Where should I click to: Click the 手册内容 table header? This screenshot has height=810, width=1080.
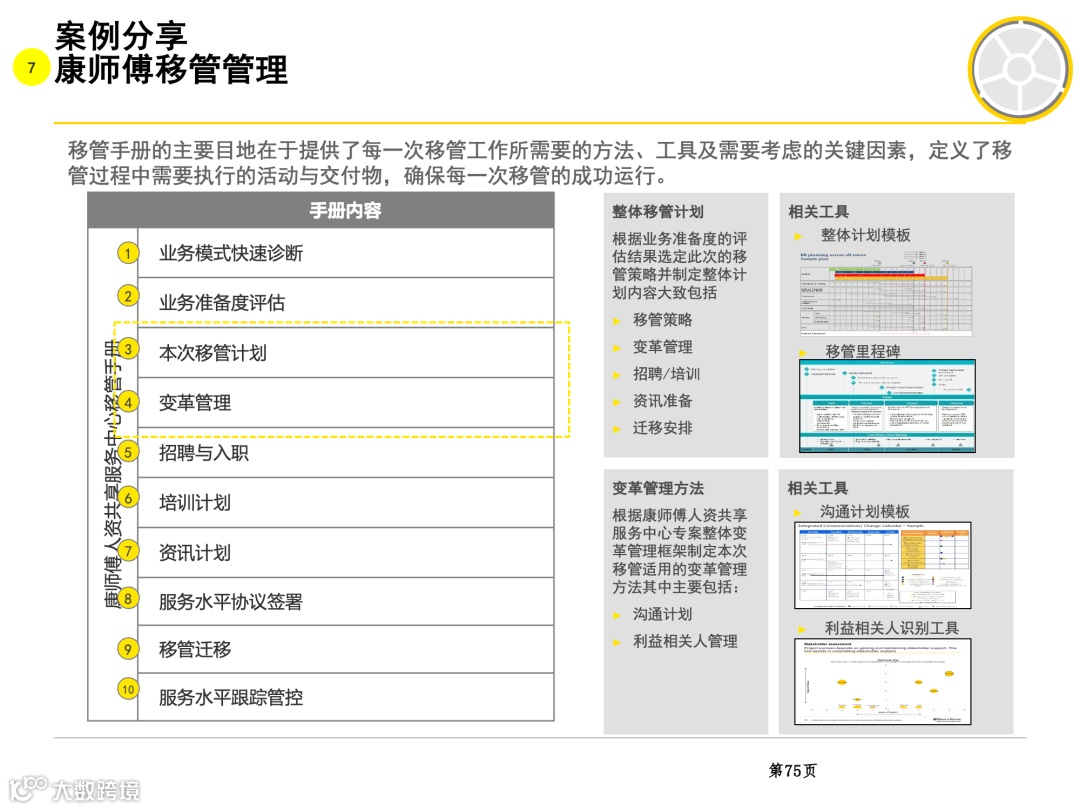click(321, 211)
